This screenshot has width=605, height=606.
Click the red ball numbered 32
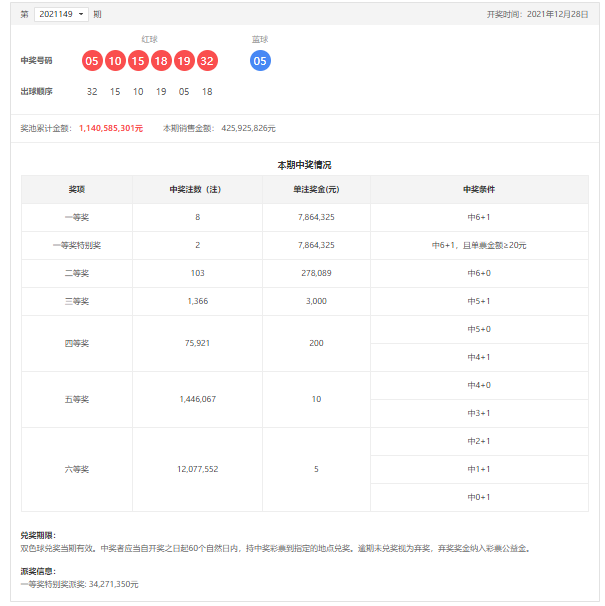(207, 61)
